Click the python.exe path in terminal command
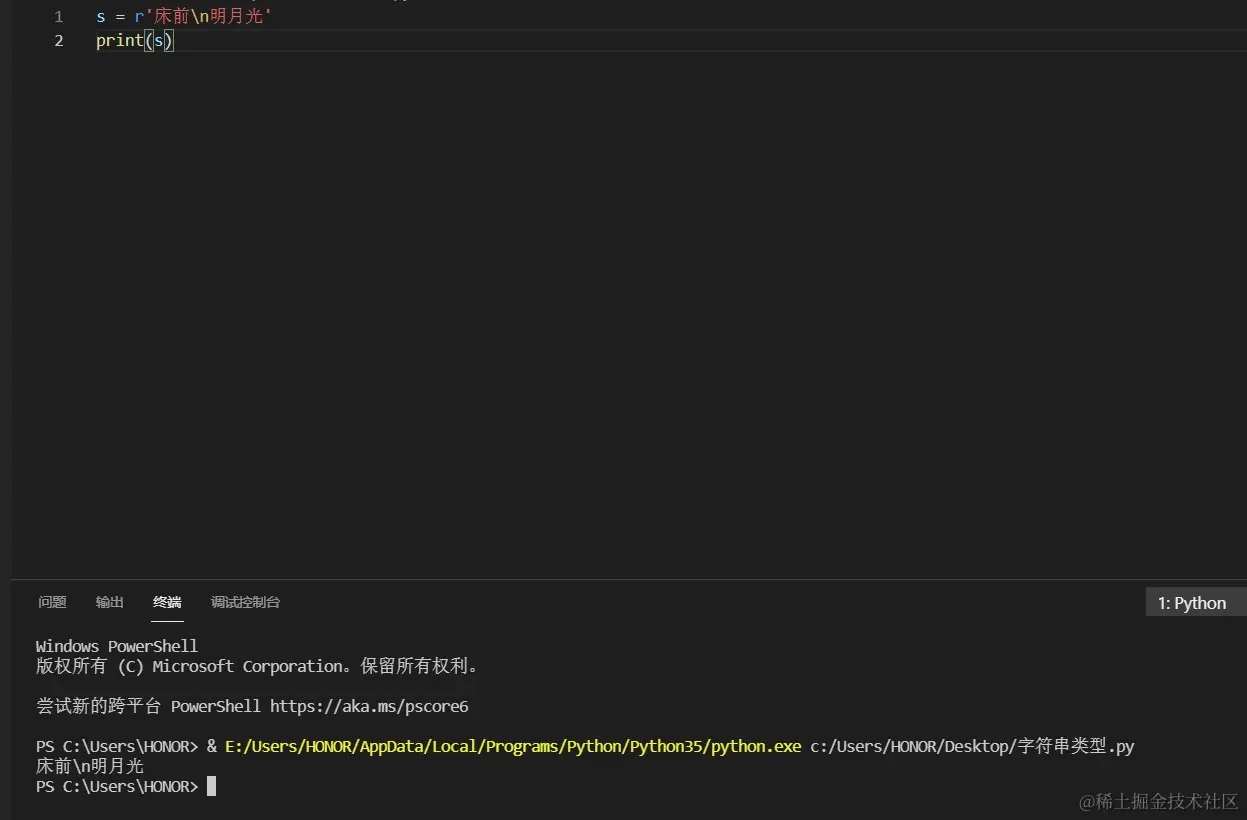Image resolution: width=1247 pixels, height=820 pixels. click(513, 746)
